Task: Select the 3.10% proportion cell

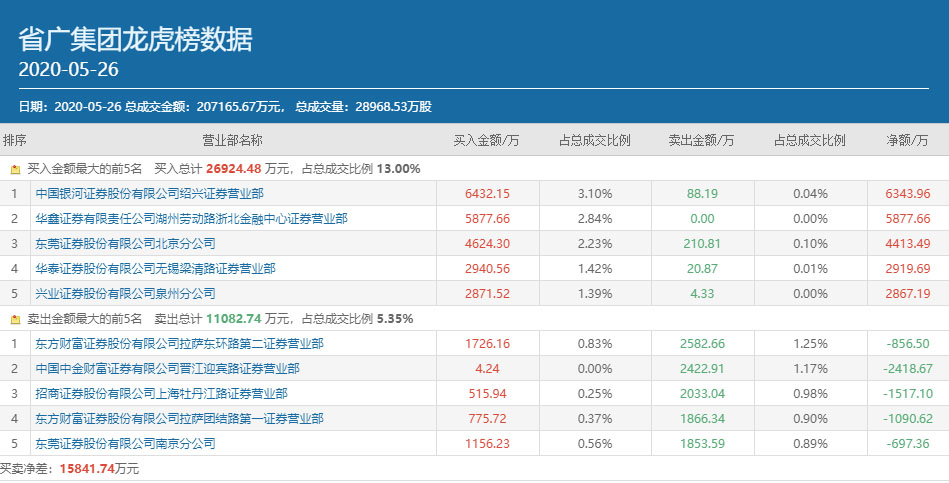Action: (x=595, y=194)
